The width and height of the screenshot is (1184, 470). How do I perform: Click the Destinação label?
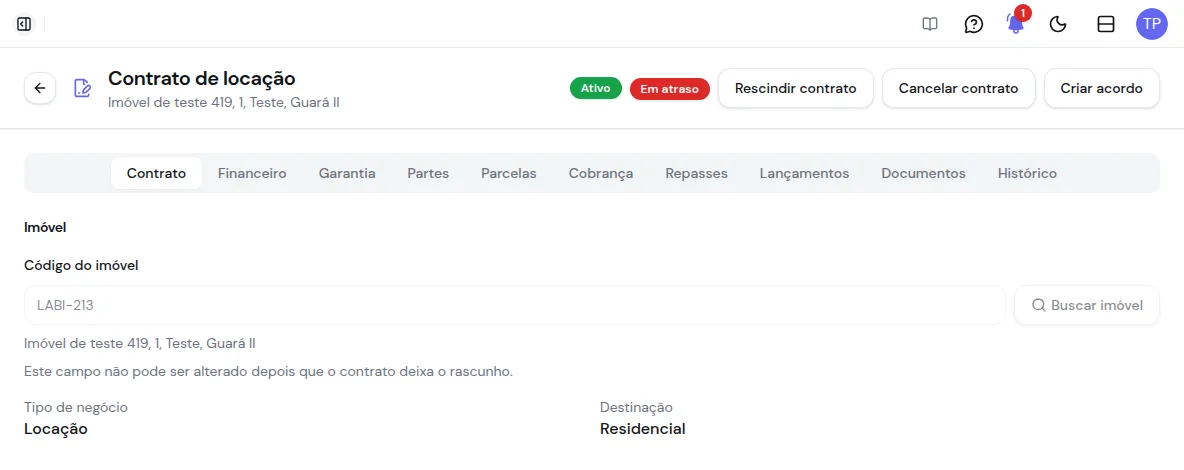(636, 407)
